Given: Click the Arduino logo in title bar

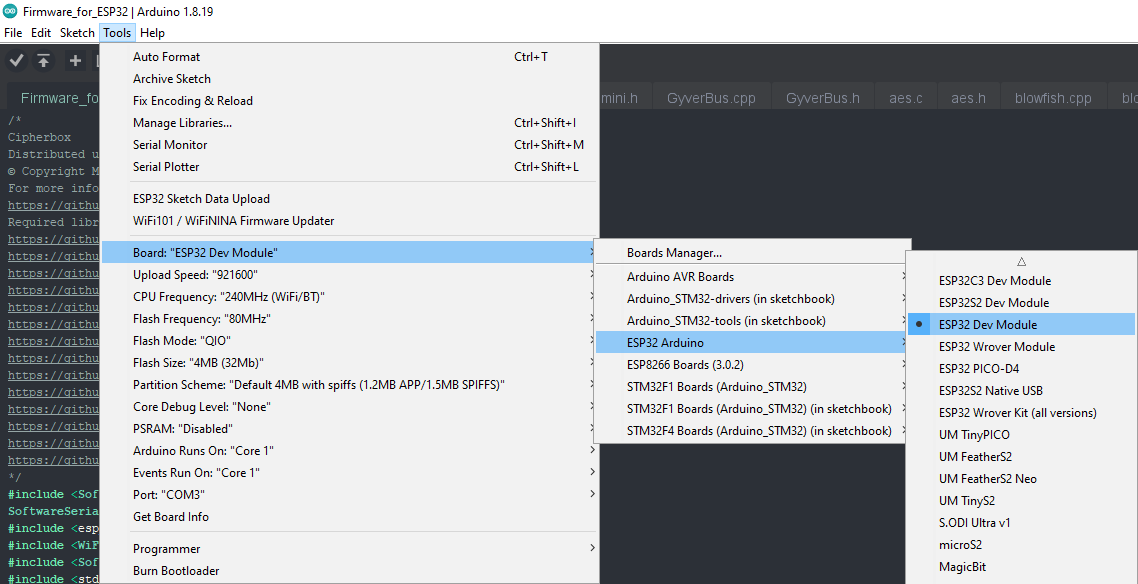Looking at the screenshot, I should coord(10,12).
